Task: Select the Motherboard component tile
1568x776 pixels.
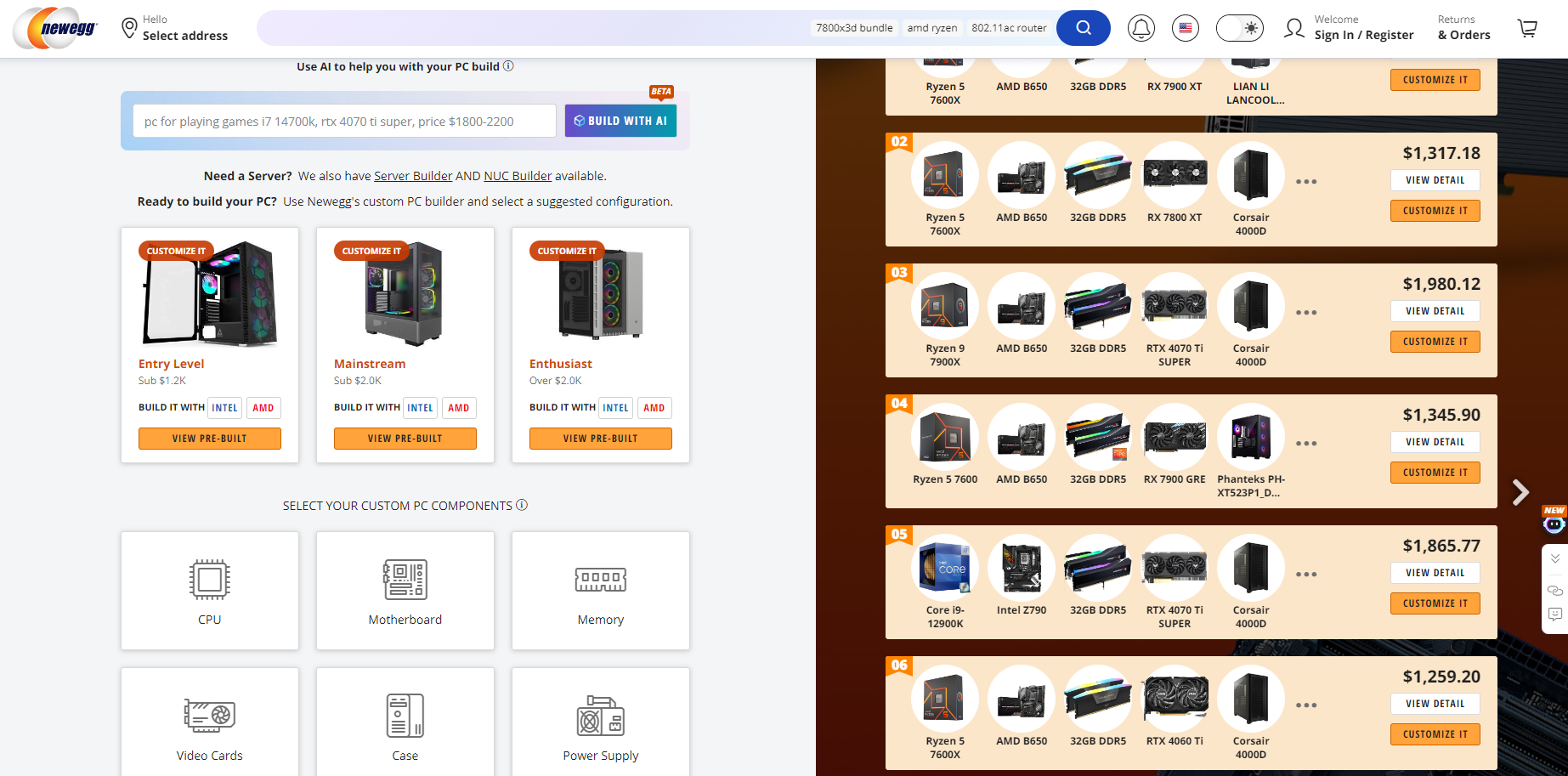Action: pyautogui.click(x=405, y=591)
